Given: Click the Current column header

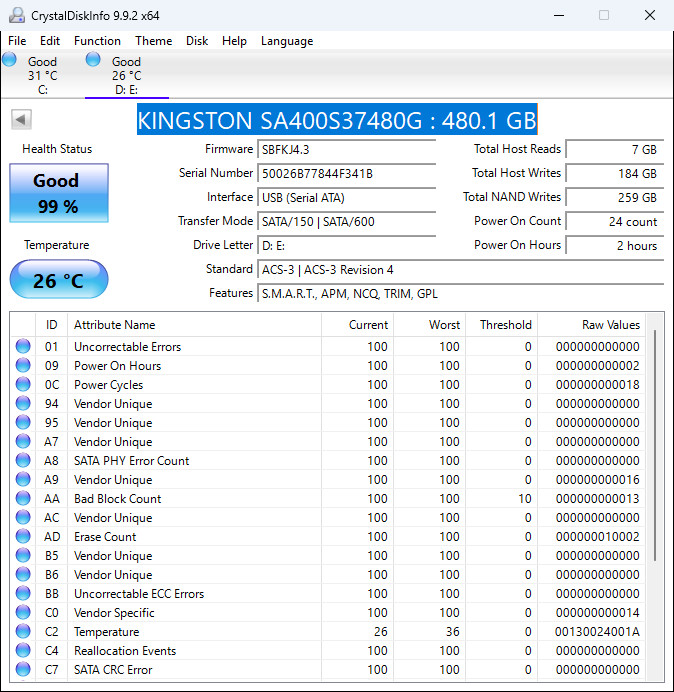Looking at the screenshot, I should [x=358, y=325].
